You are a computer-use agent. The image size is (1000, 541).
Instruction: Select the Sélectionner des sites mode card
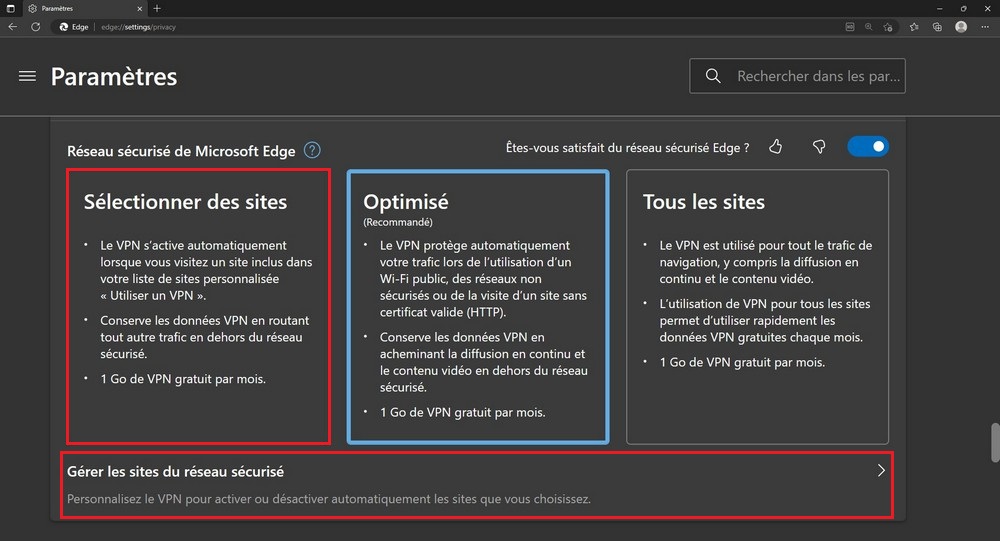click(x=198, y=306)
